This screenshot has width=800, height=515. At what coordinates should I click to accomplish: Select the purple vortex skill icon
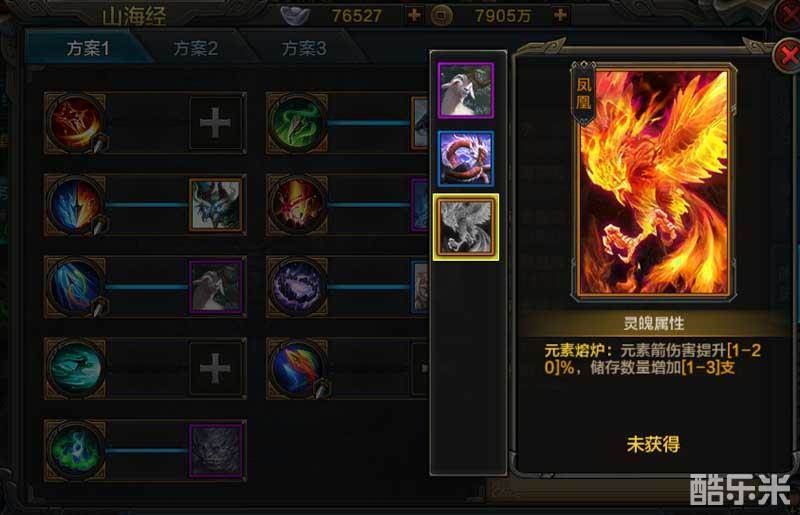[297, 287]
